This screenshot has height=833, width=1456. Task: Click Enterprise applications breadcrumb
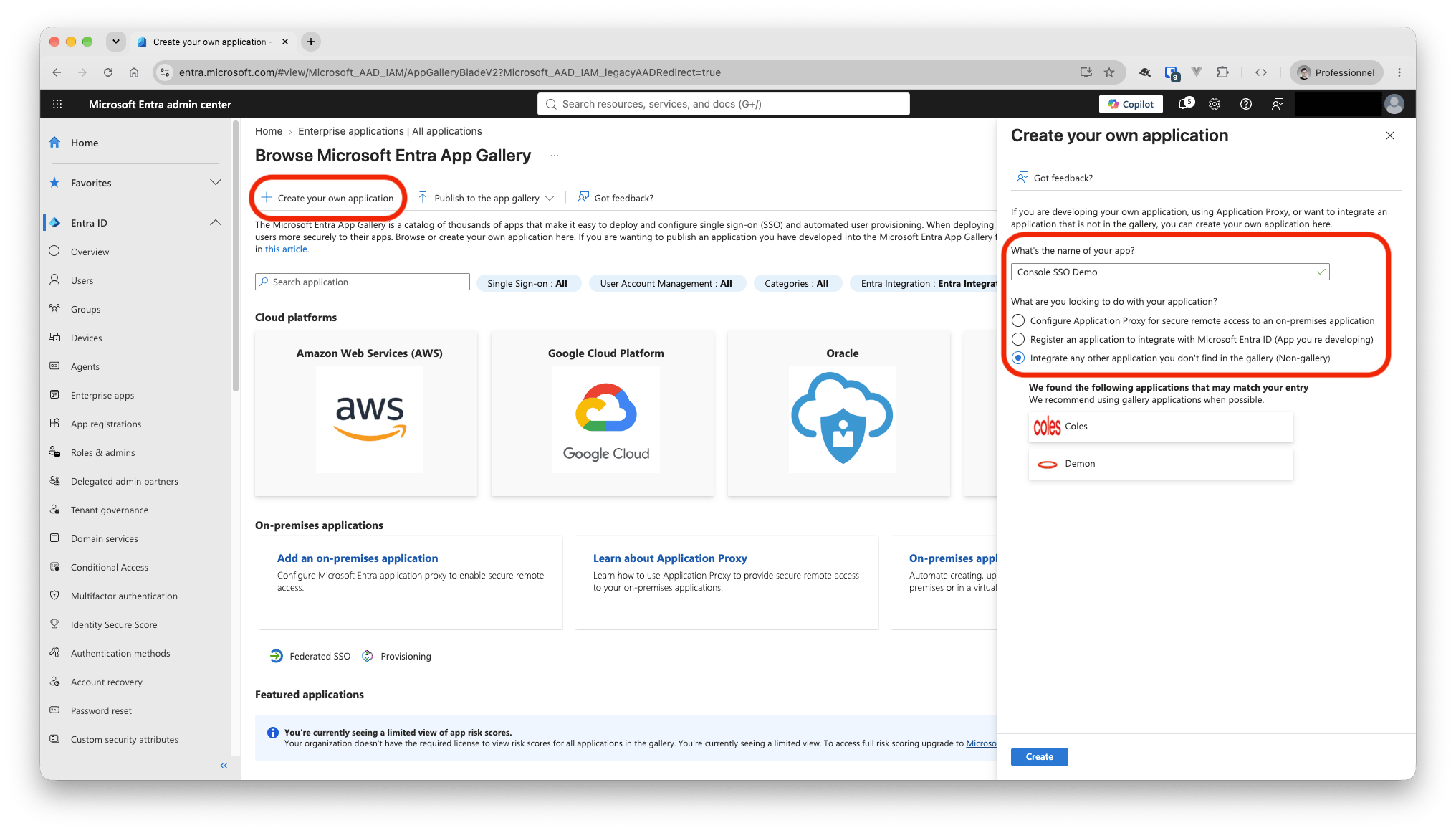390,131
